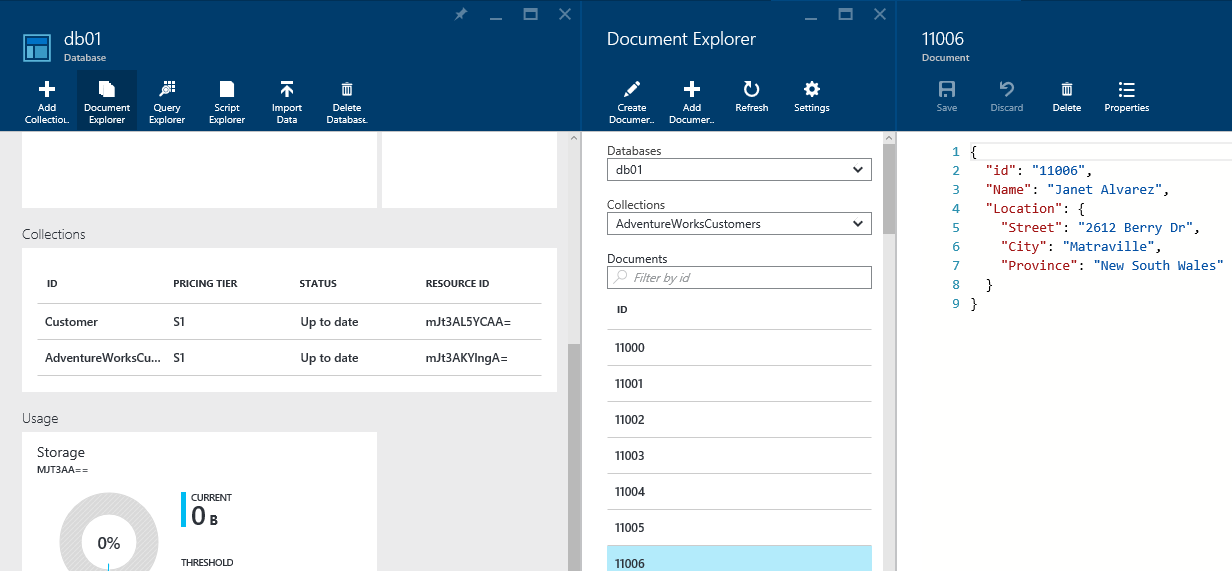1232x571 pixels.
Task: Click the "Matraville" city value
Action: 1111,246
